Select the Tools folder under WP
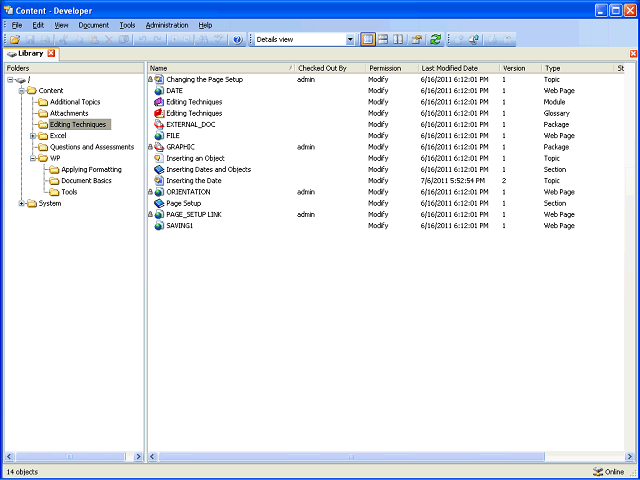Image resolution: width=640 pixels, height=480 pixels. 69,192
